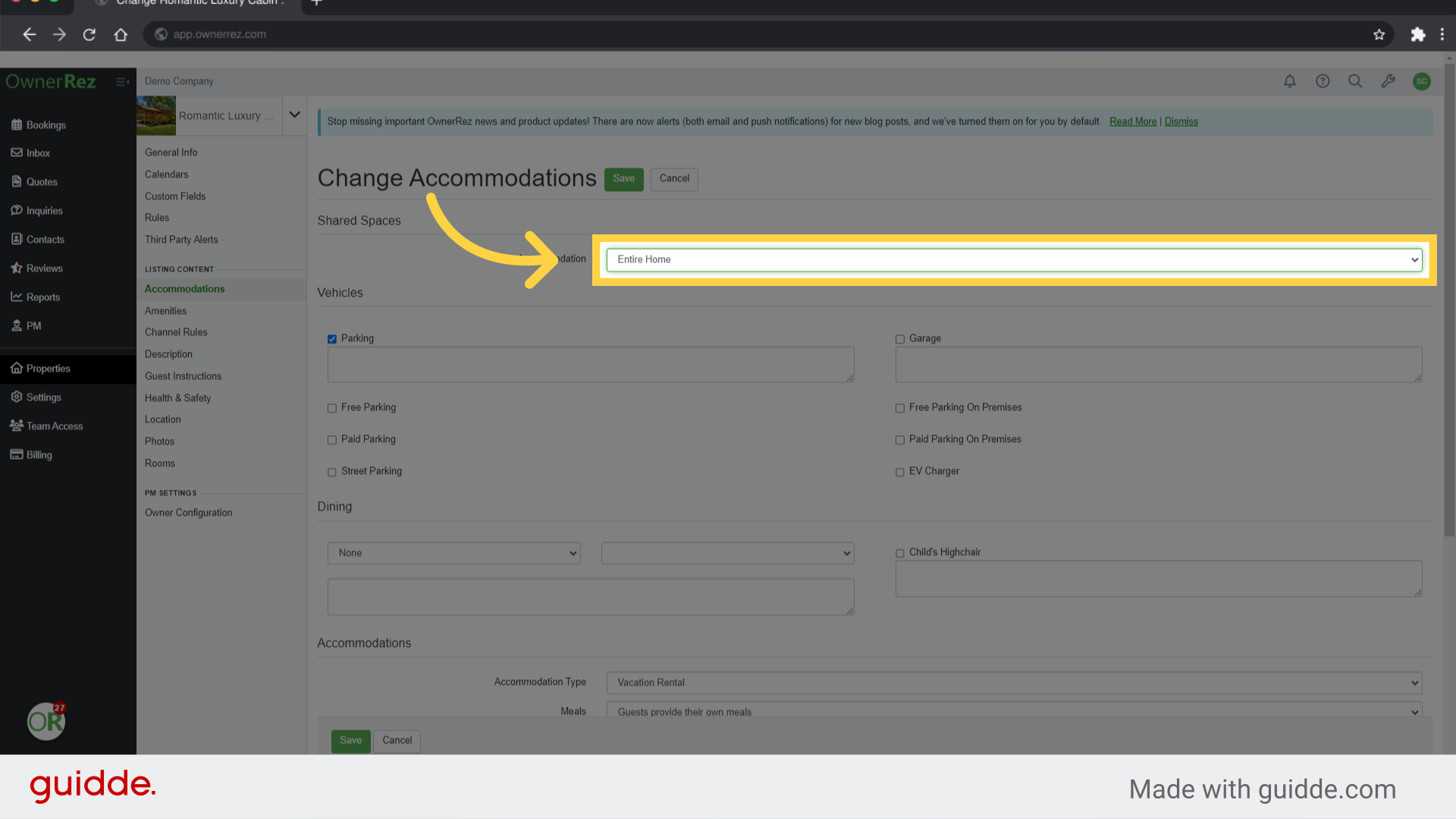This screenshot has width=1456, height=819.
Task: Open the help question mark icon
Action: (1323, 81)
